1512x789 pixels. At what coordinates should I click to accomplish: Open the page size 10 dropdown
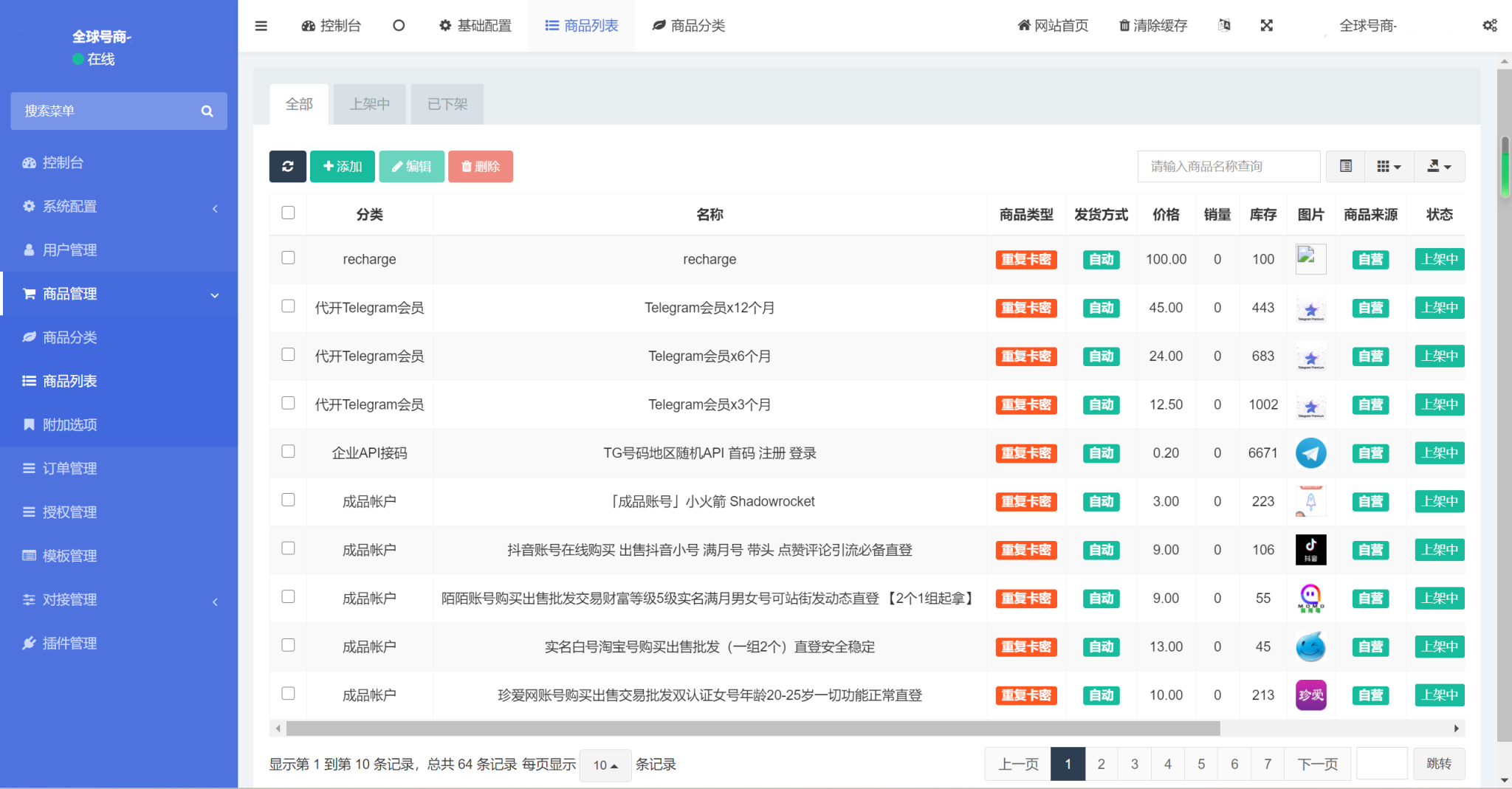(605, 765)
